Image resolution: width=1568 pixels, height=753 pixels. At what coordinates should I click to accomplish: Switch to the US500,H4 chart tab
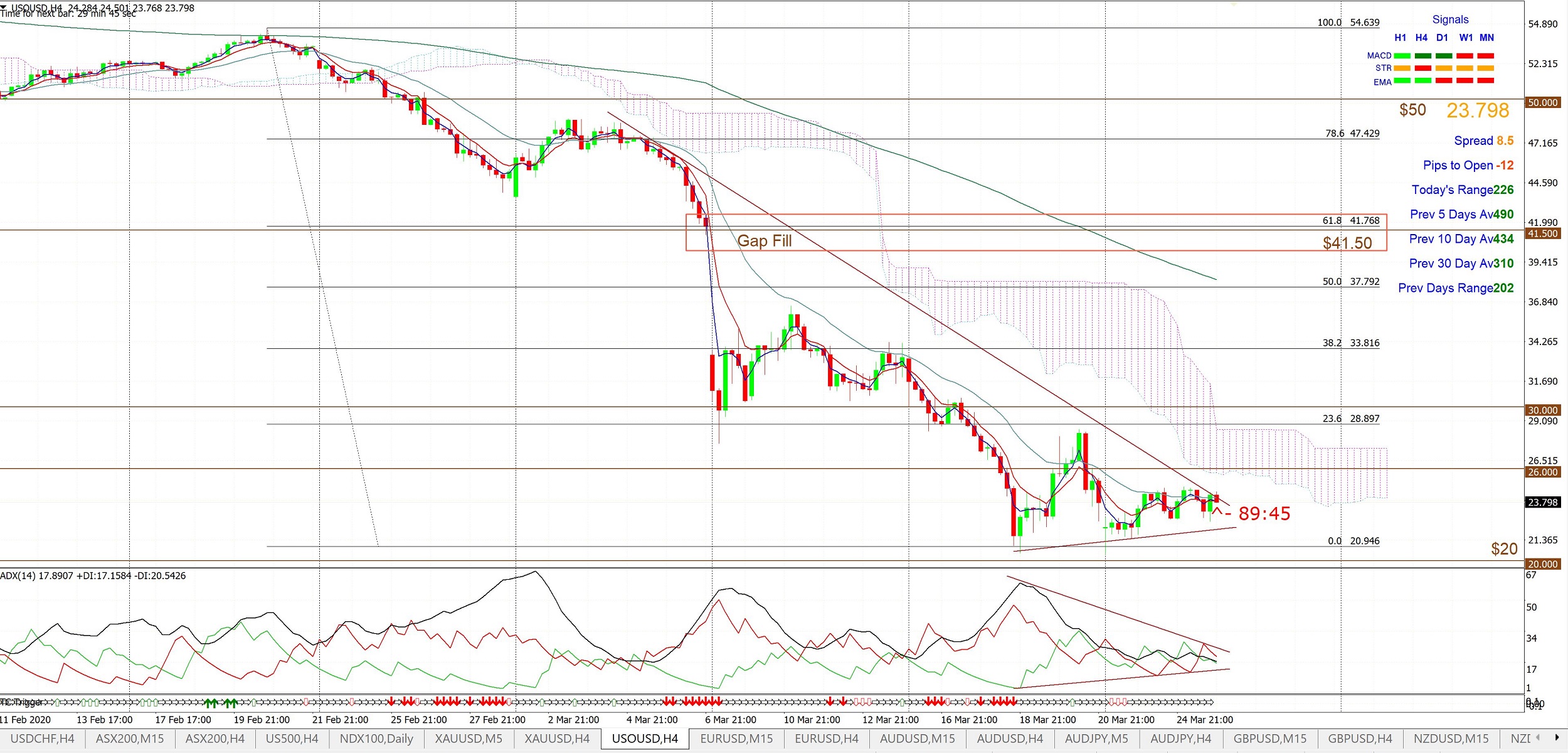click(292, 739)
